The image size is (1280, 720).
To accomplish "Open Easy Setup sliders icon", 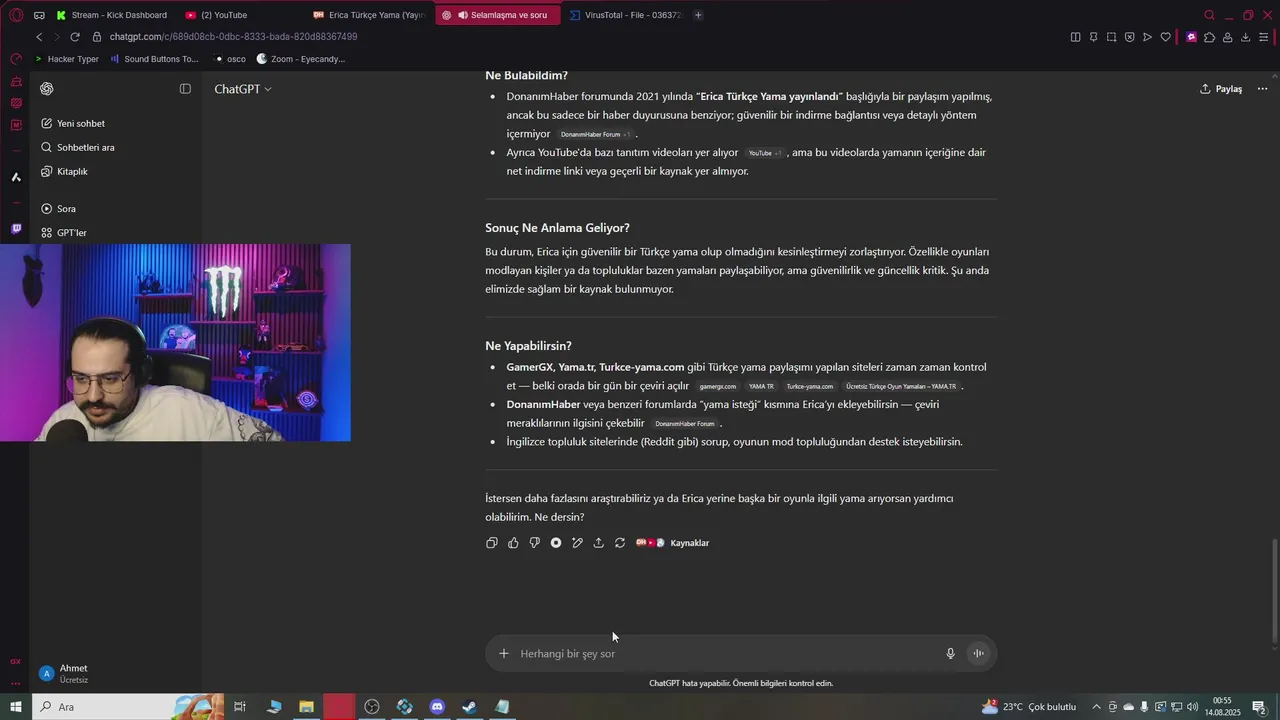I will pyautogui.click(x=1265, y=37).
